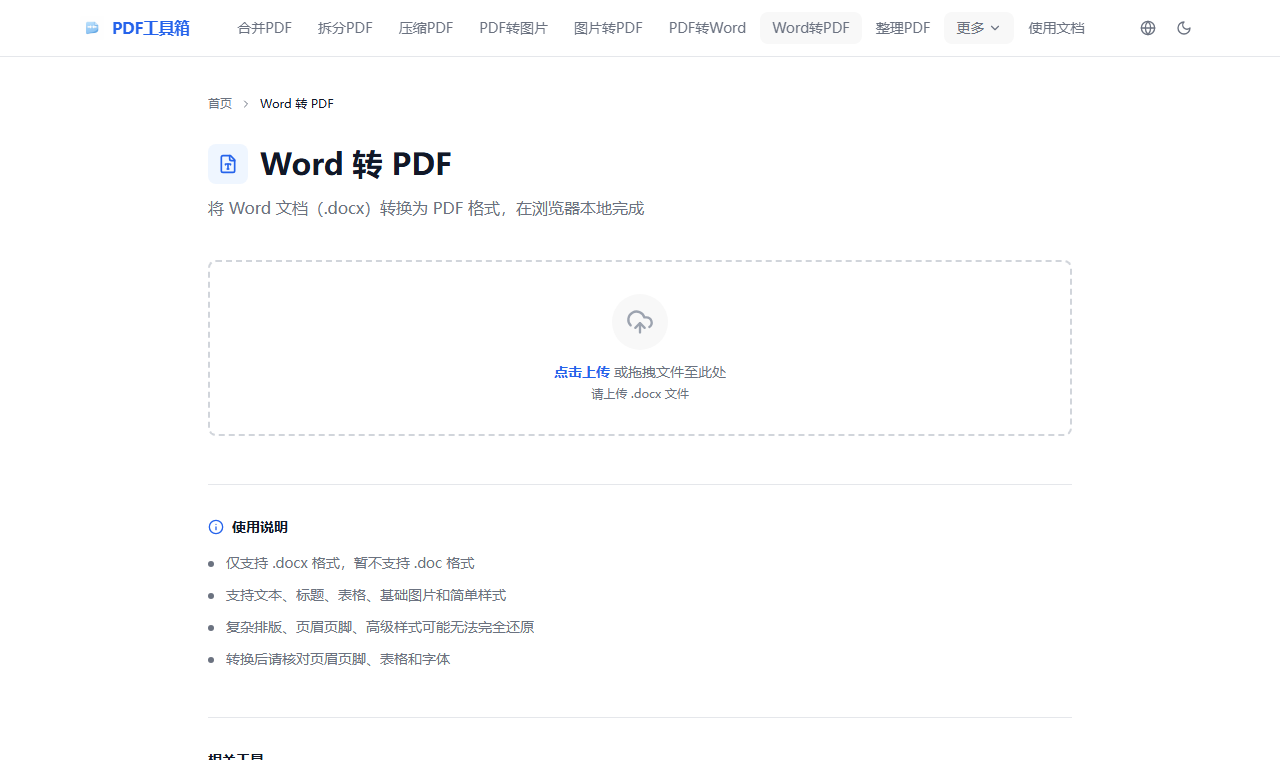Viewport: 1280px width, 760px height.
Task: Click the PDF工具箱 logo icon
Action: click(93, 28)
